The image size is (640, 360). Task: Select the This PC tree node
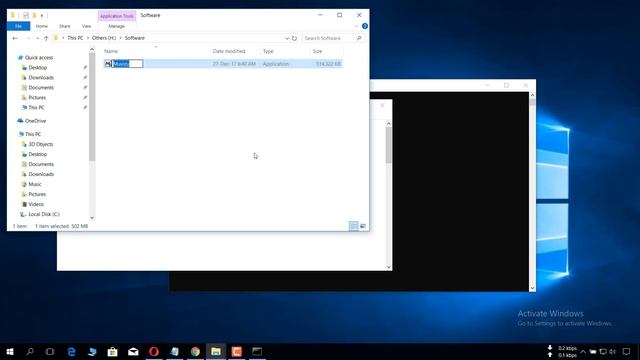33,134
